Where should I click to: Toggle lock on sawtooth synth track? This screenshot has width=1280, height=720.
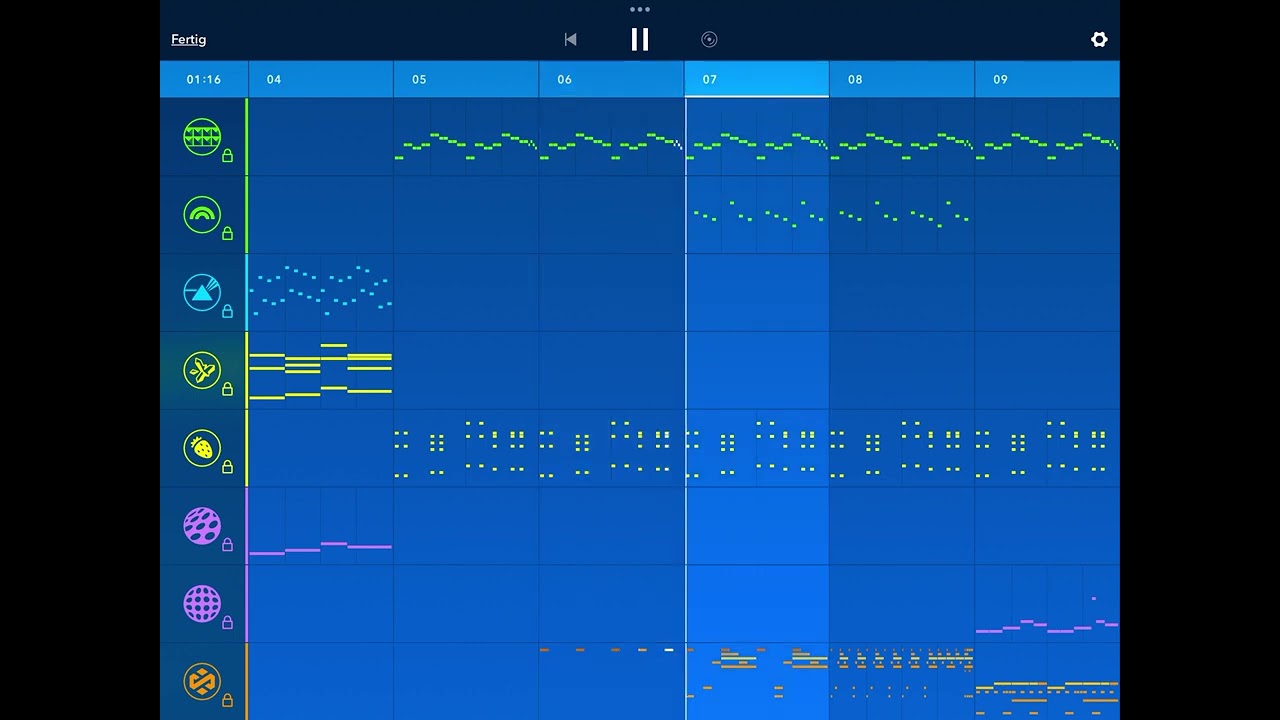[x=227, y=156]
